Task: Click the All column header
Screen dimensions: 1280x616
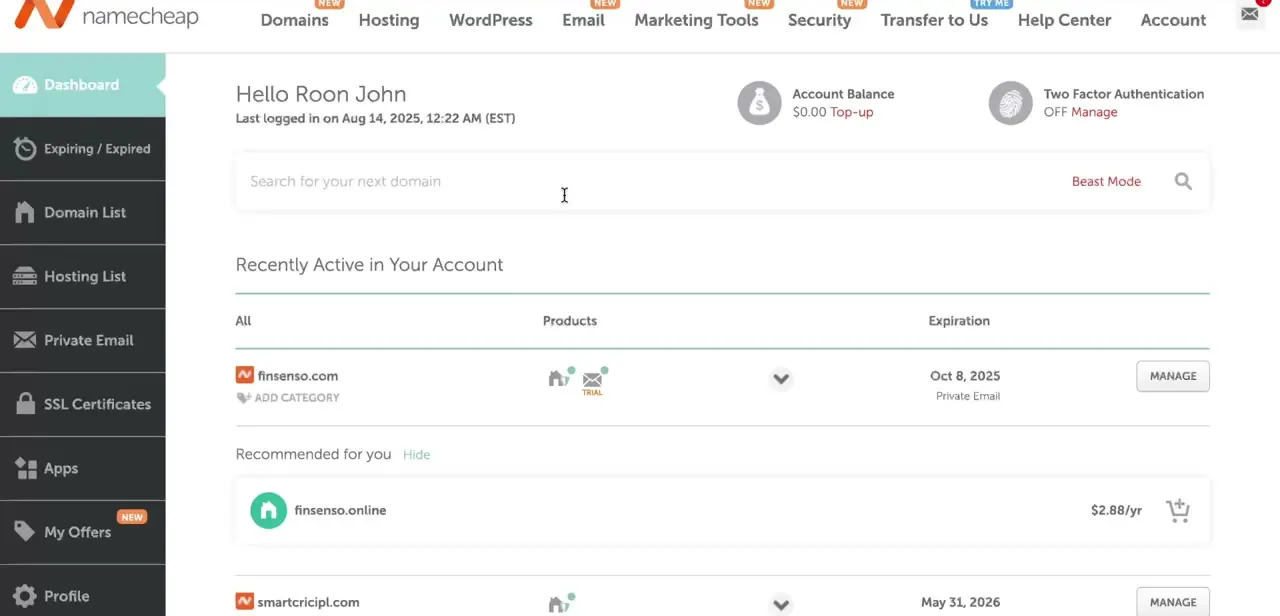Action: 243,321
